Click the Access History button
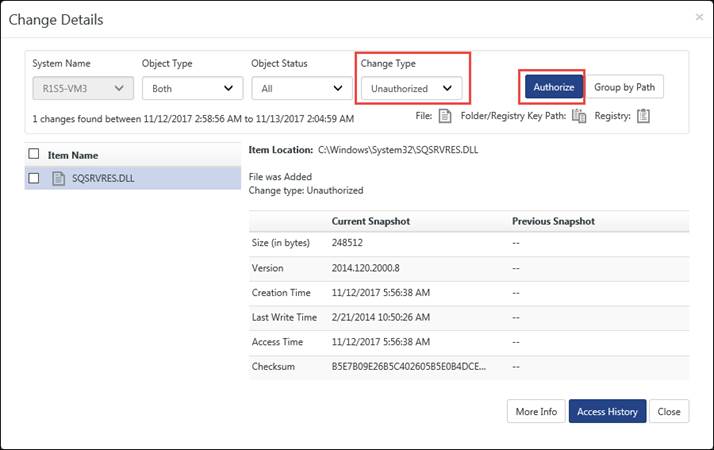Image resolution: width=714 pixels, height=450 pixels. coord(607,411)
